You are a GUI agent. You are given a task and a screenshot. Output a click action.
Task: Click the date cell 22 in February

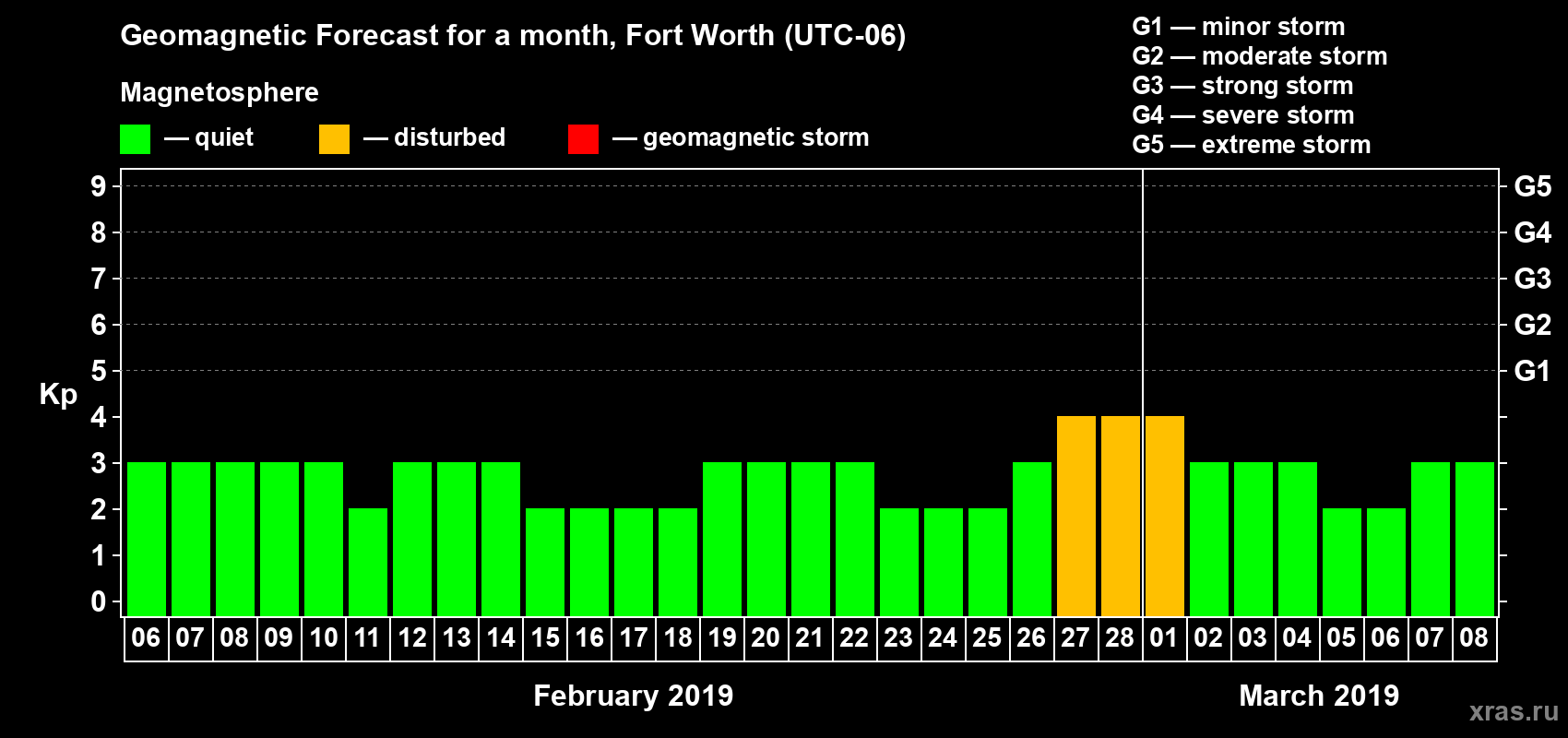855,638
